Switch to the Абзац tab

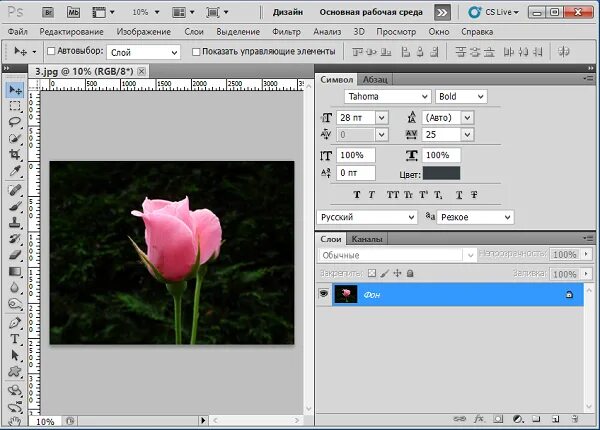[x=375, y=80]
